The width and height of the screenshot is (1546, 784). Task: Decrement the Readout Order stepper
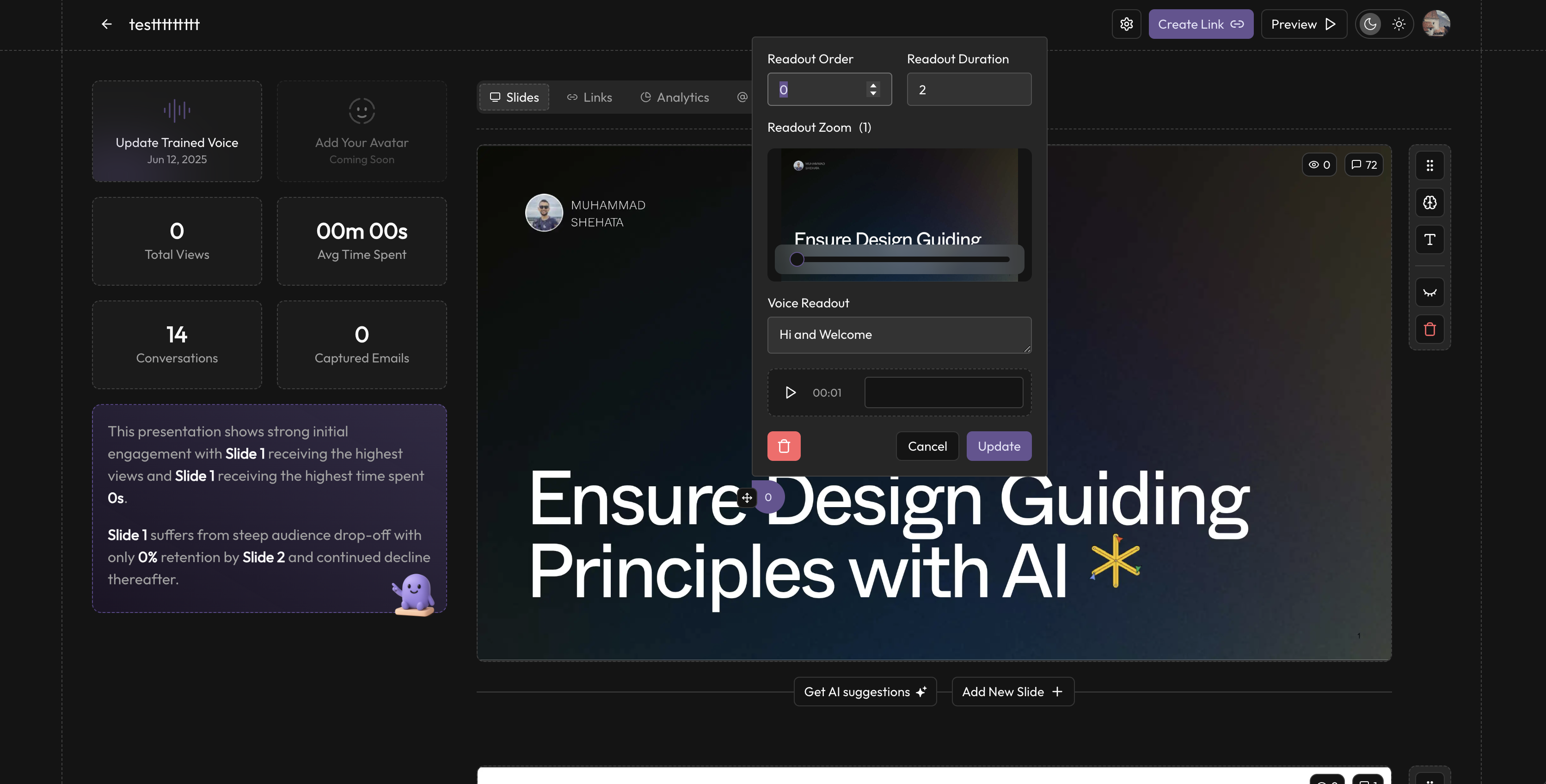coord(873,94)
